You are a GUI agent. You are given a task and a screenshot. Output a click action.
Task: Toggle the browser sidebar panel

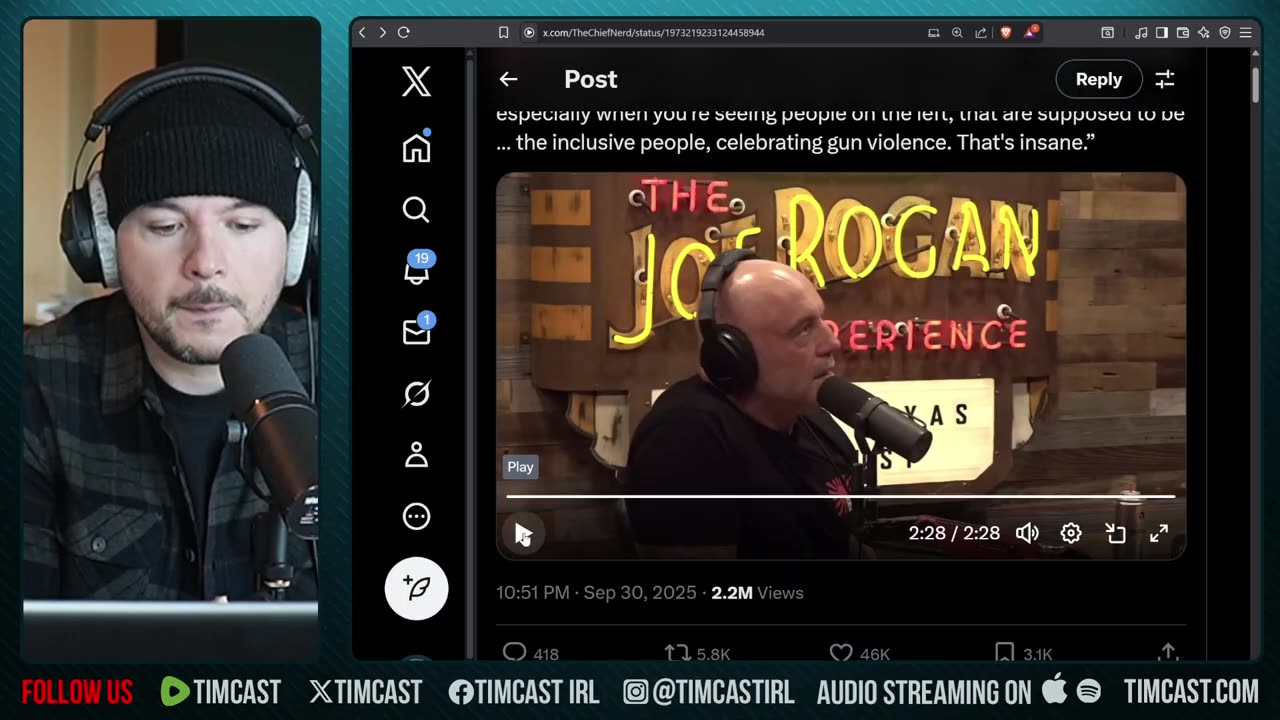pyautogui.click(x=1162, y=32)
